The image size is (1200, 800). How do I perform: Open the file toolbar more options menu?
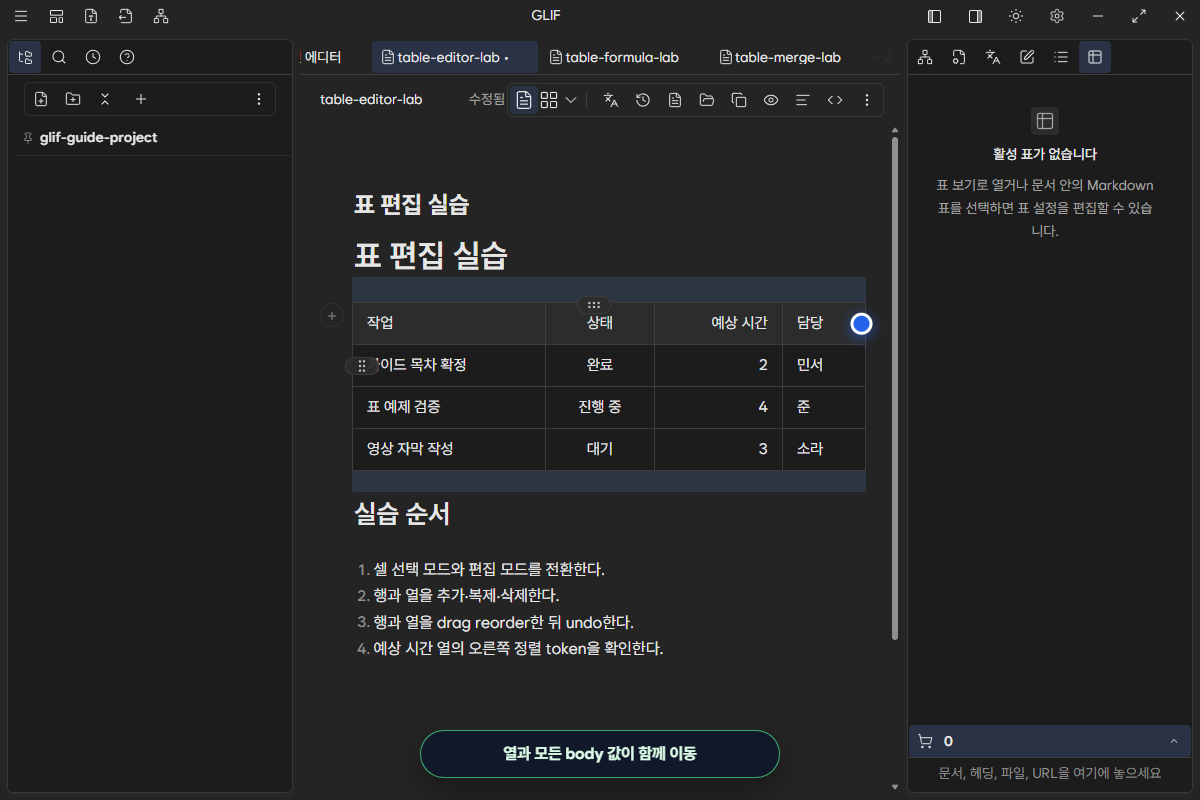click(x=259, y=99)
